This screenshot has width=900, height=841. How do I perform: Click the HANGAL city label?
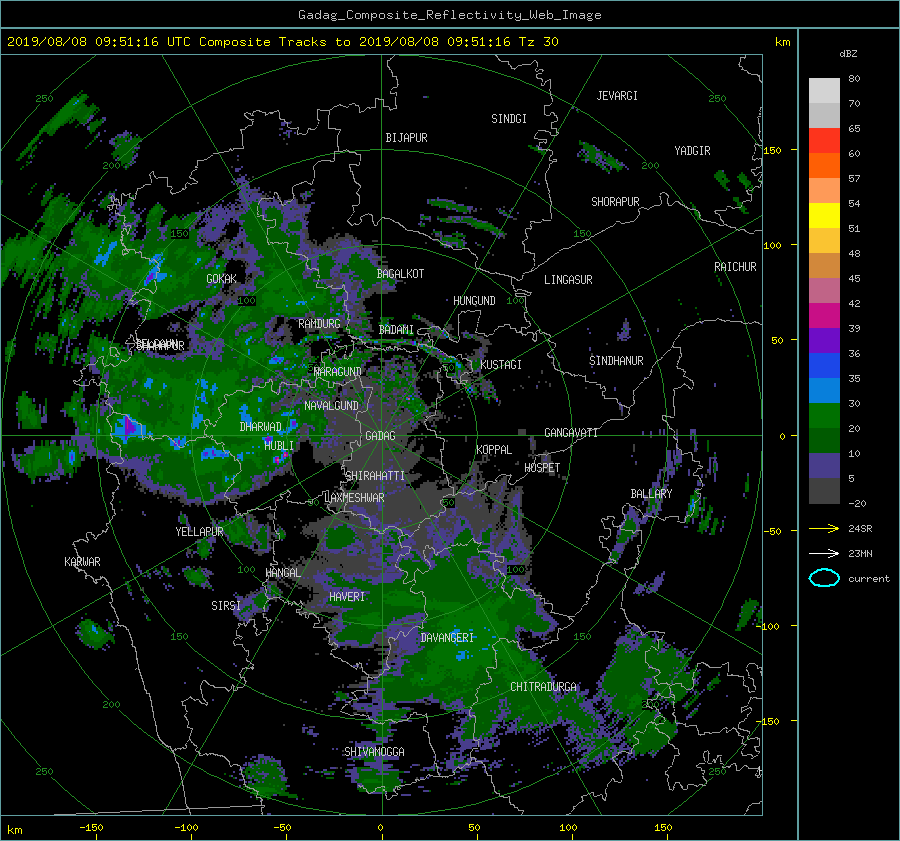(283, 573)
